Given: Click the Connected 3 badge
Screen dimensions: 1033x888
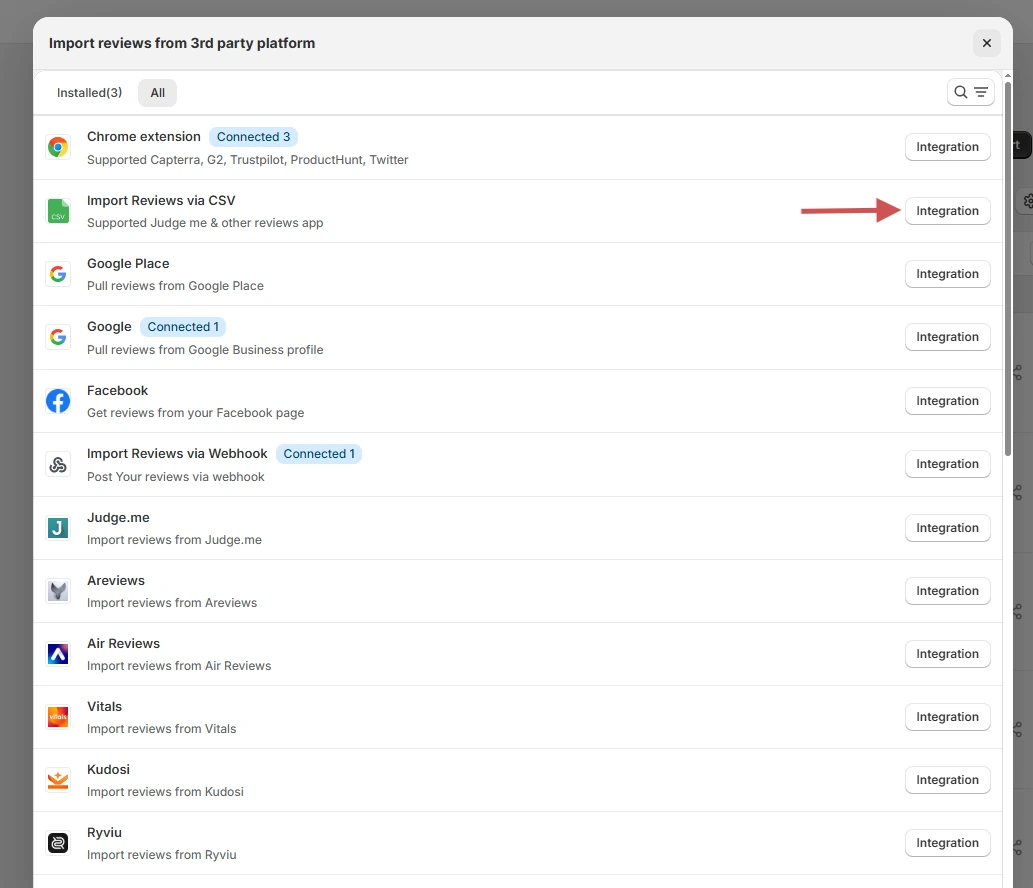Looking at the screenshot, I should [254, 136].
